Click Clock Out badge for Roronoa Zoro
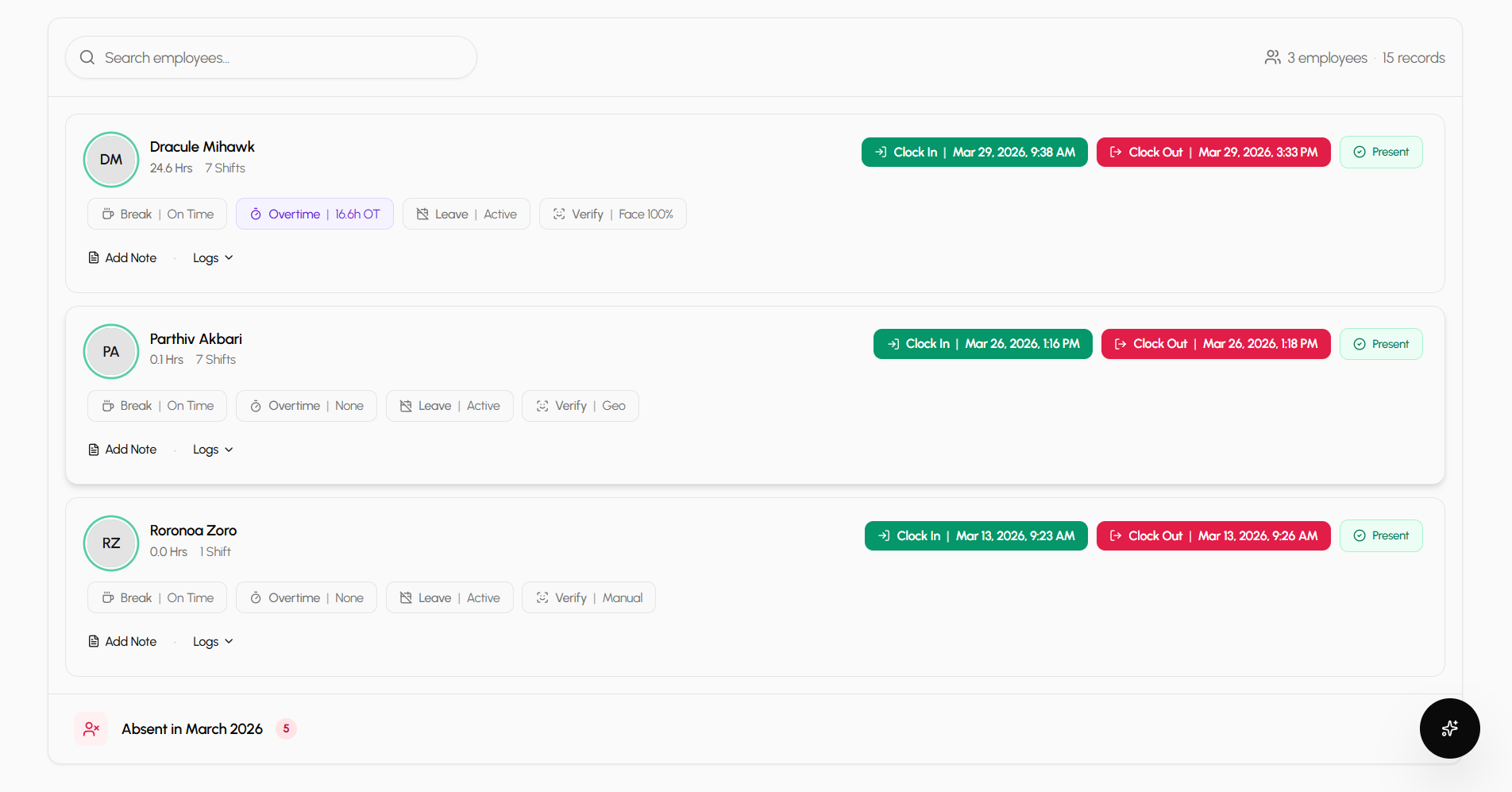This screenshot has width=1512, height=792. (1213, 535)
